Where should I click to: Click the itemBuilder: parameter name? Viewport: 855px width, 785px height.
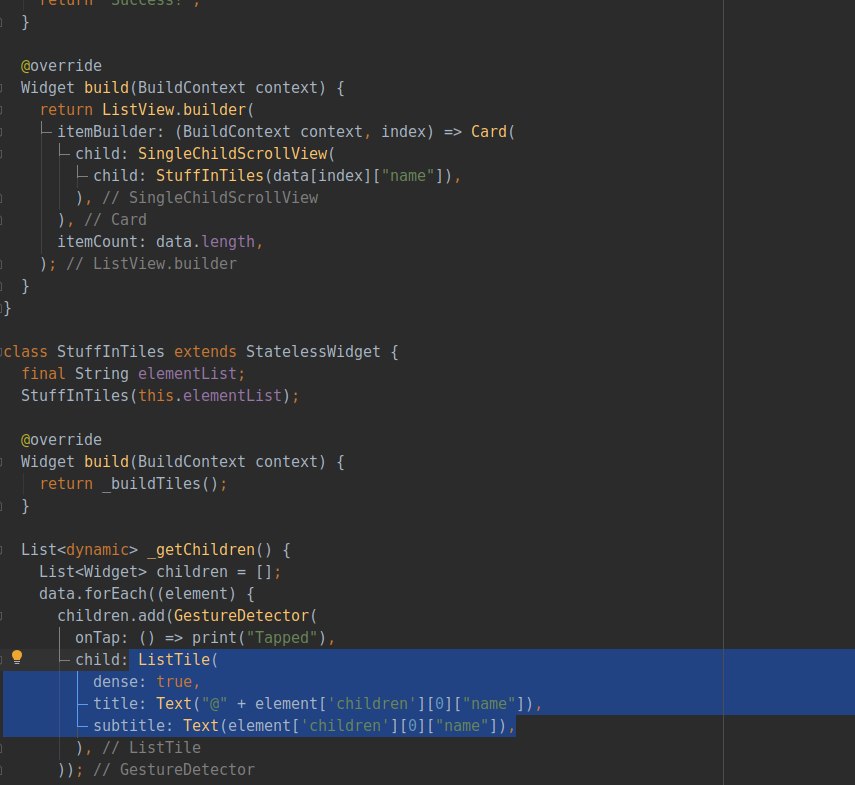110,132
